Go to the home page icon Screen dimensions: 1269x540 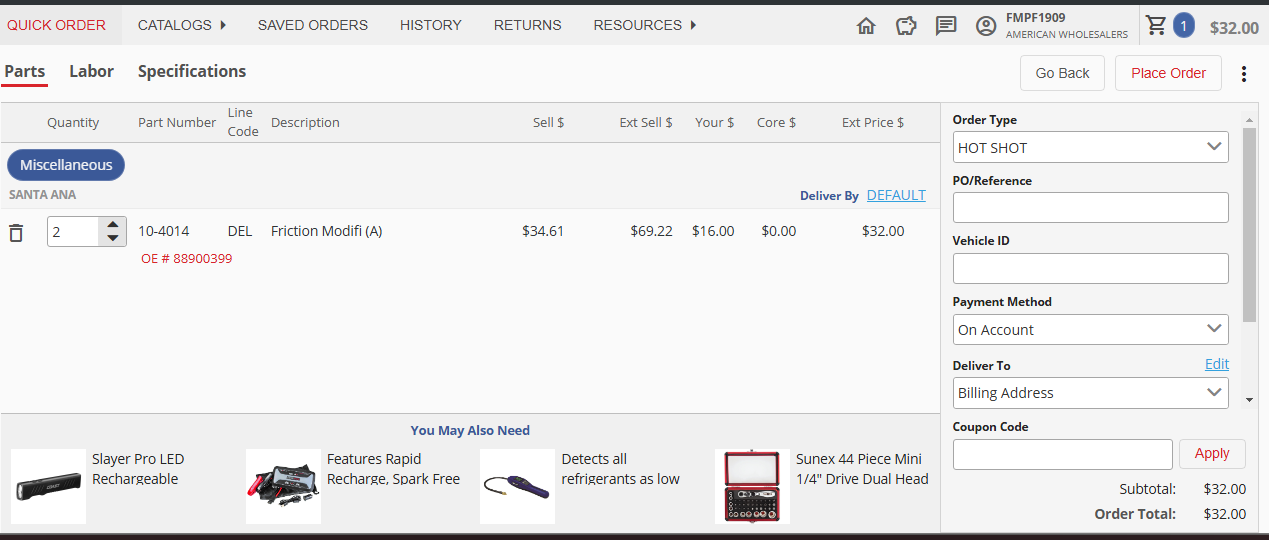[x=866, y=26]
